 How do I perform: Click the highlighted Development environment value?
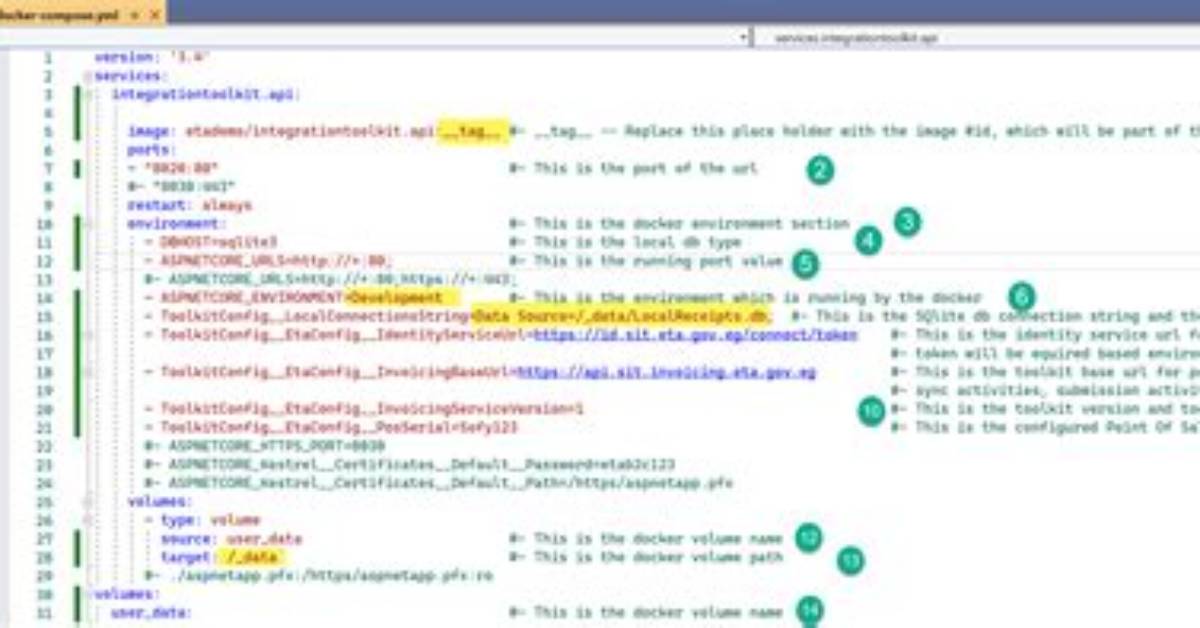coord(402,298)
